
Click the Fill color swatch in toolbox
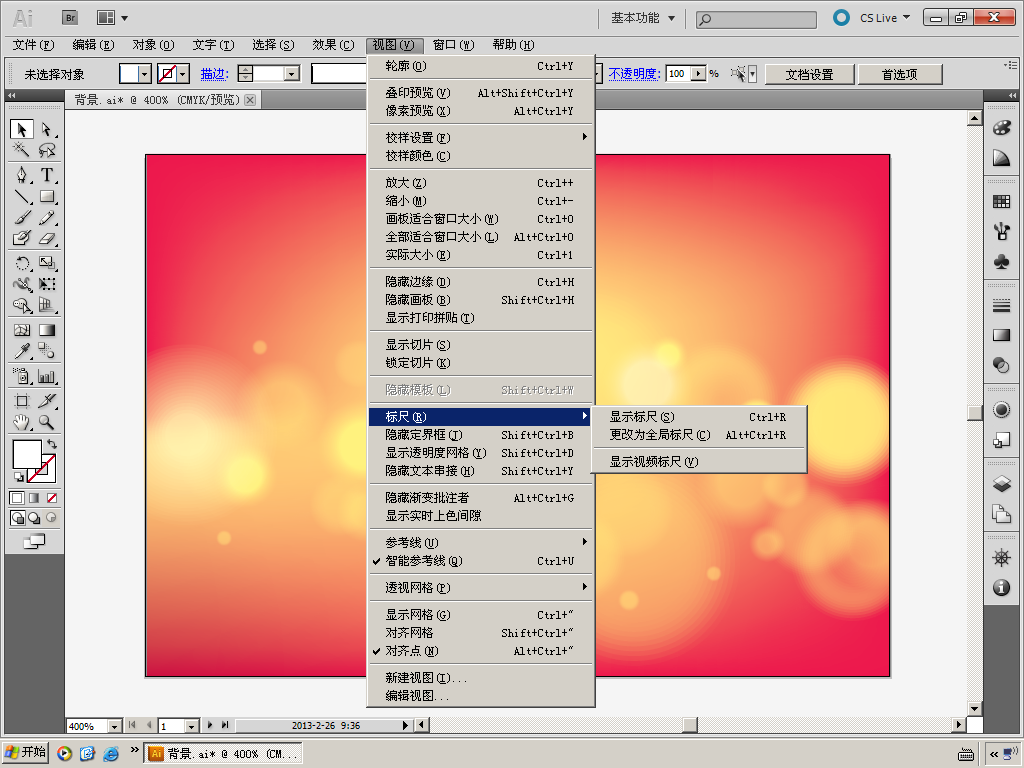click(x=27, y=455)
